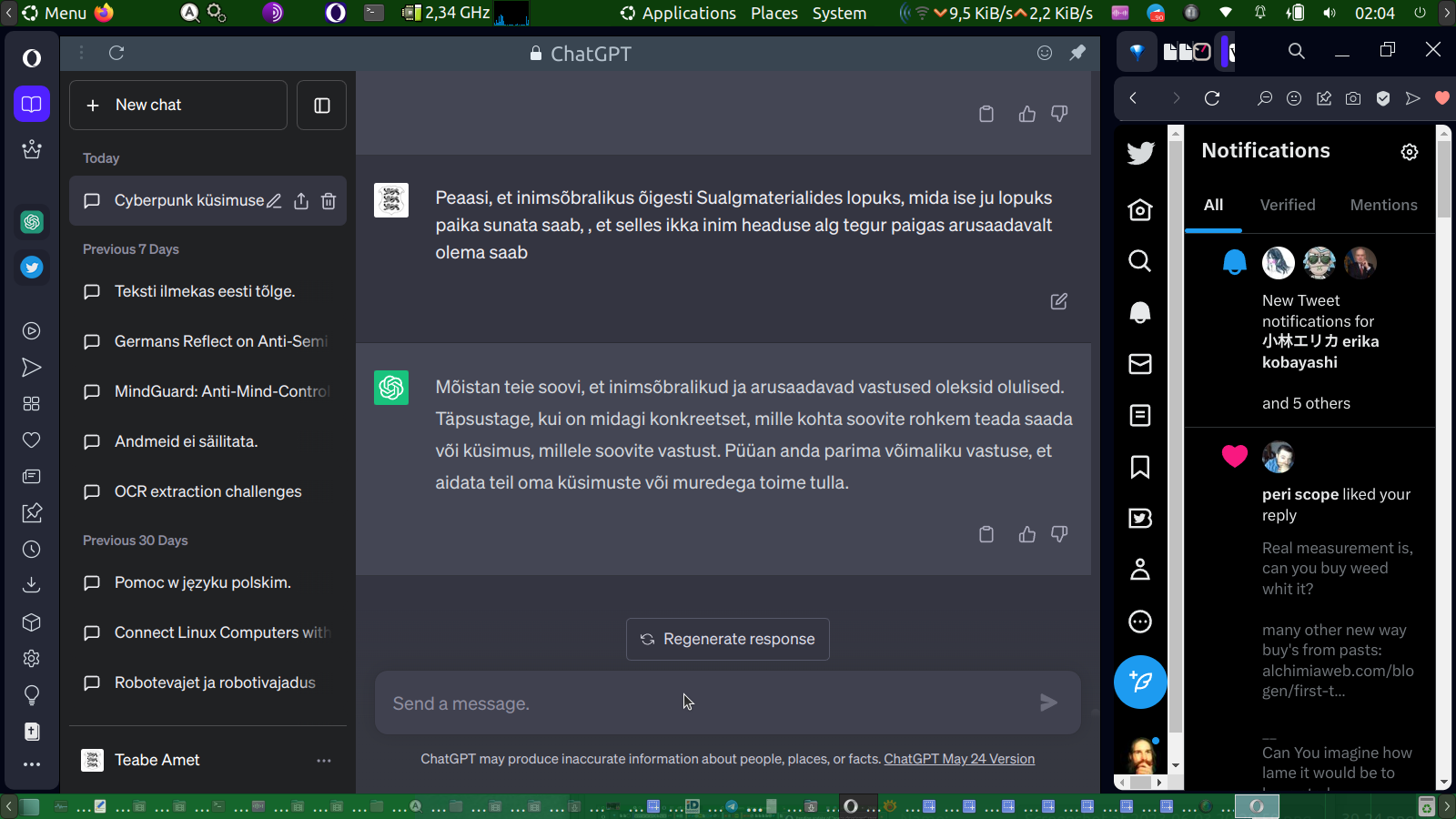The height and width of the screenshot is (819, 1456).
Task: Open the System menu in the top panel
Action: [x=839, y=14]
